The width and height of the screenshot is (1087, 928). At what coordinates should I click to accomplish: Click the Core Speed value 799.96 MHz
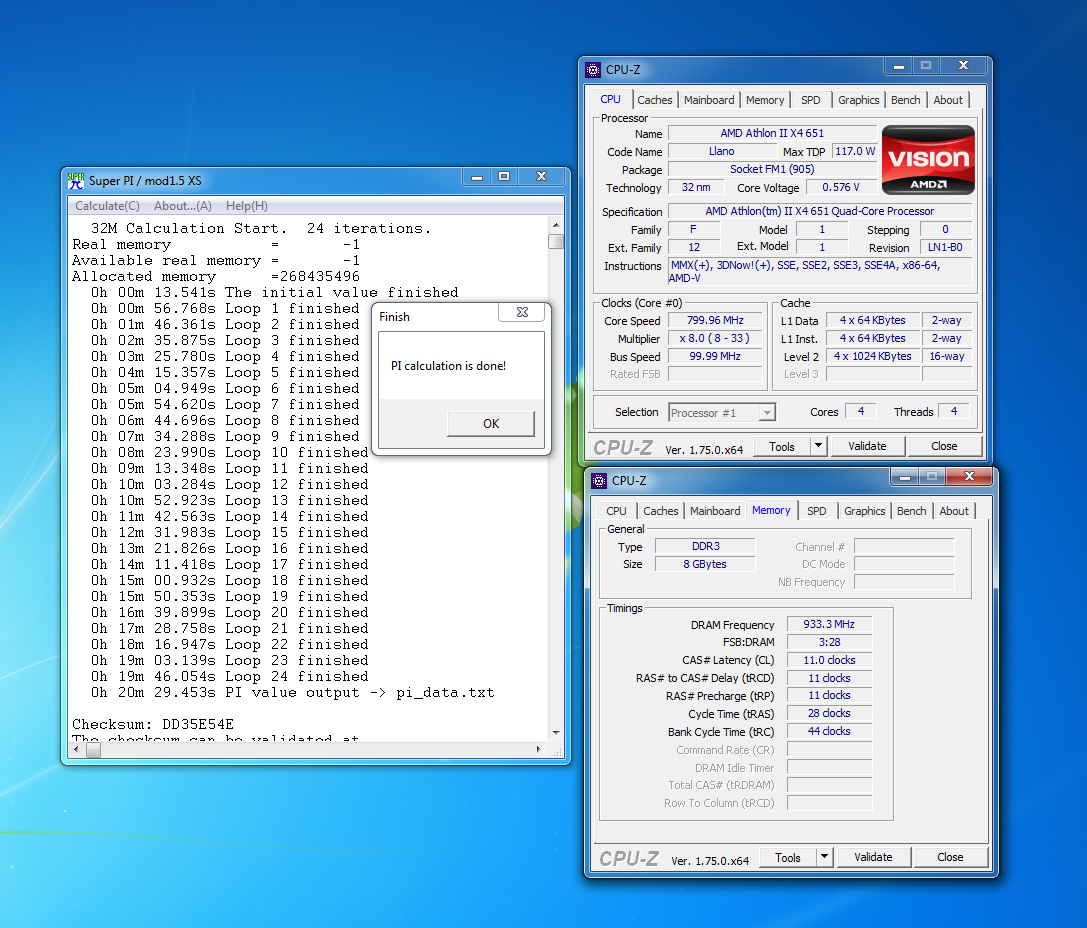pyautogui.click(x=715, y=320)
